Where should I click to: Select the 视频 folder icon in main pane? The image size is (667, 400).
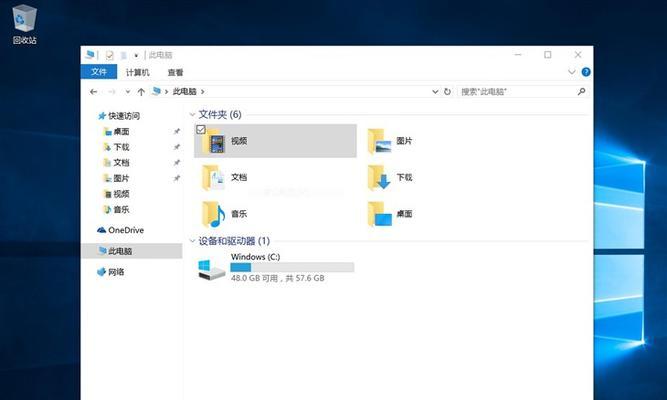click(214, 142)
